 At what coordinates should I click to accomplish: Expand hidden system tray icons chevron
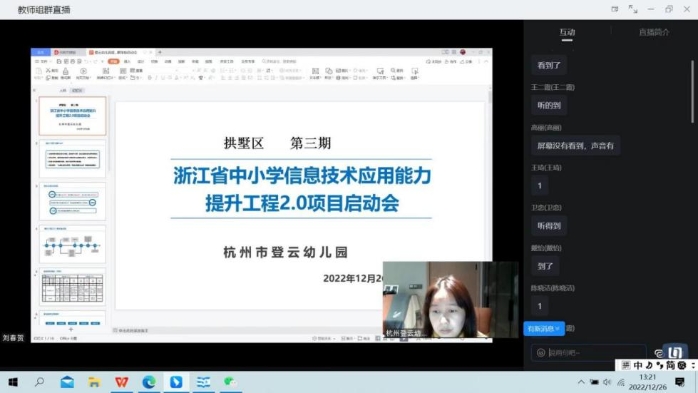[x=581, y=382]
